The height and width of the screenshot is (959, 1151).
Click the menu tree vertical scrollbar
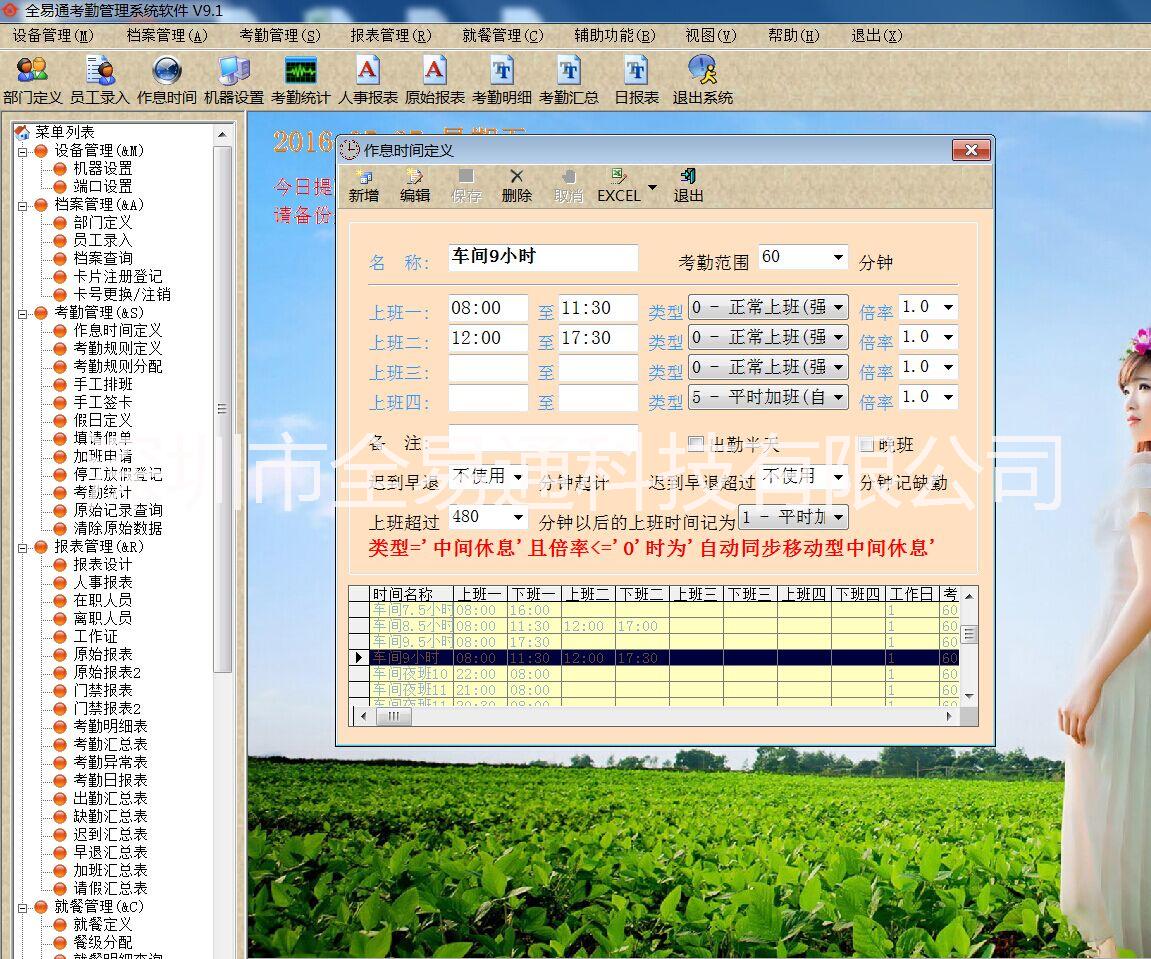coord(222,408)
